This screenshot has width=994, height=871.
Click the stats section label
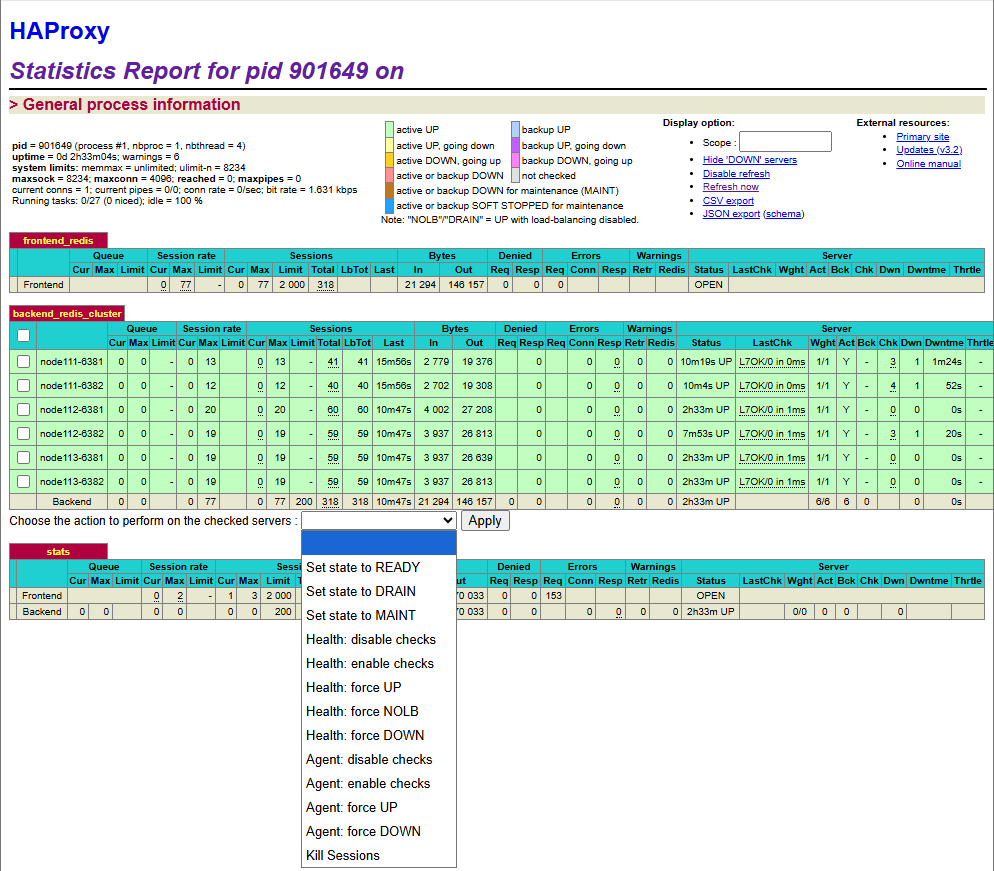pyautogui.click(x=58, y=552)
